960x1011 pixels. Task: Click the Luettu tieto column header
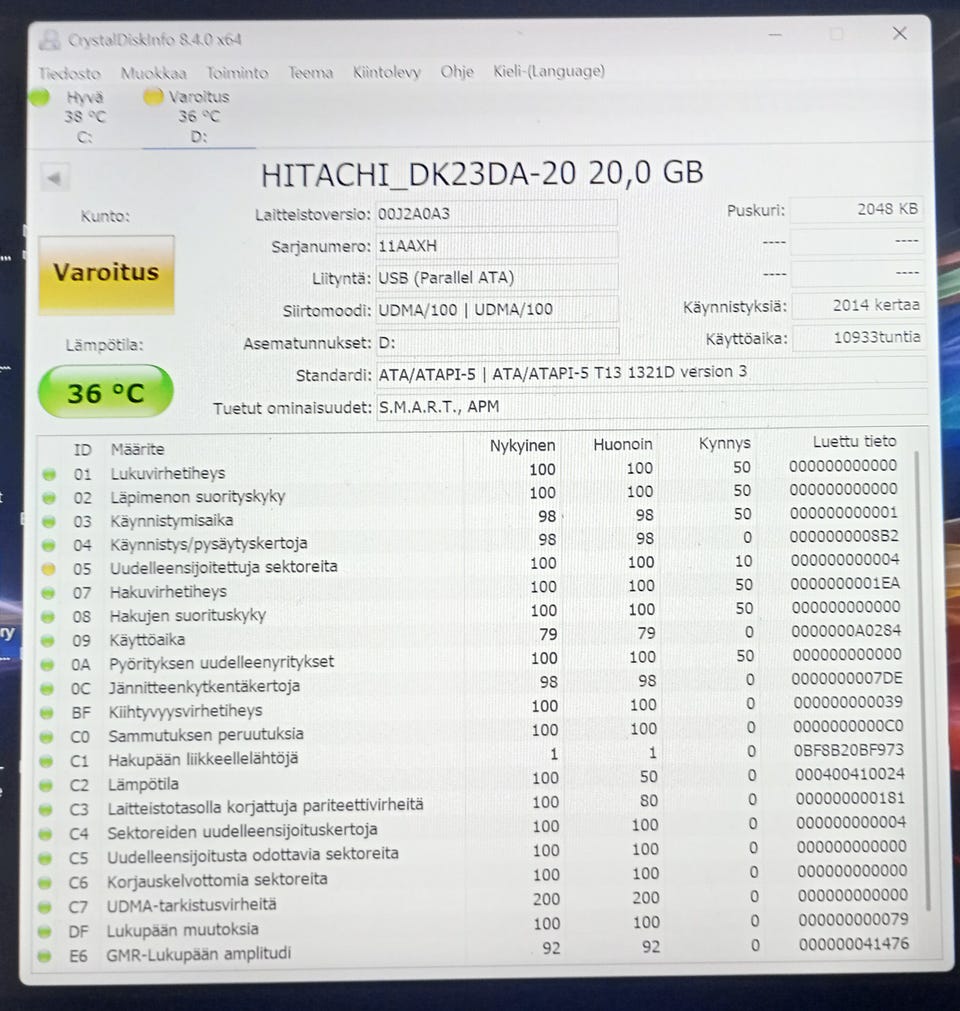pos(854,441)
